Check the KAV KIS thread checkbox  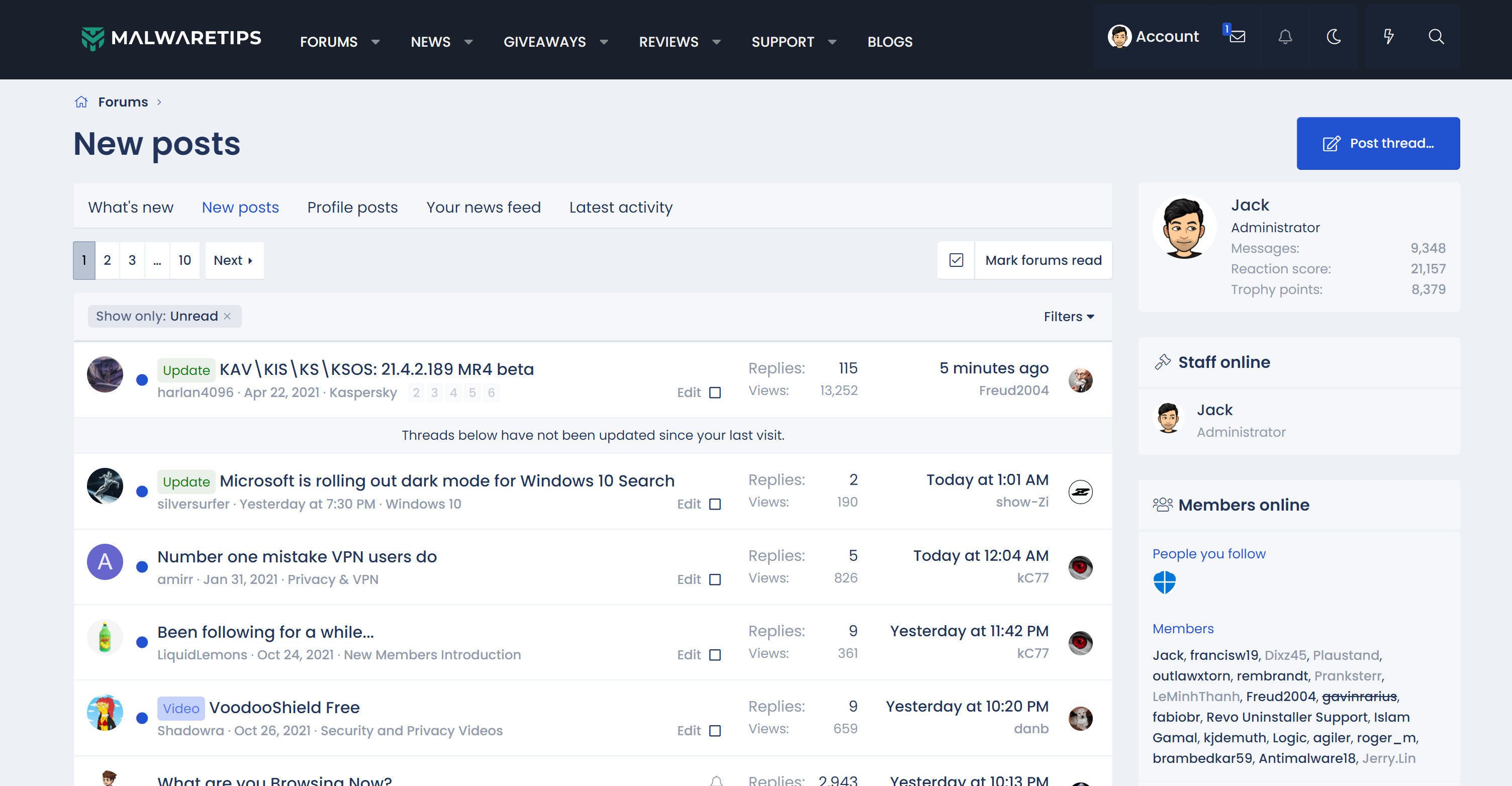pos(715,392)
